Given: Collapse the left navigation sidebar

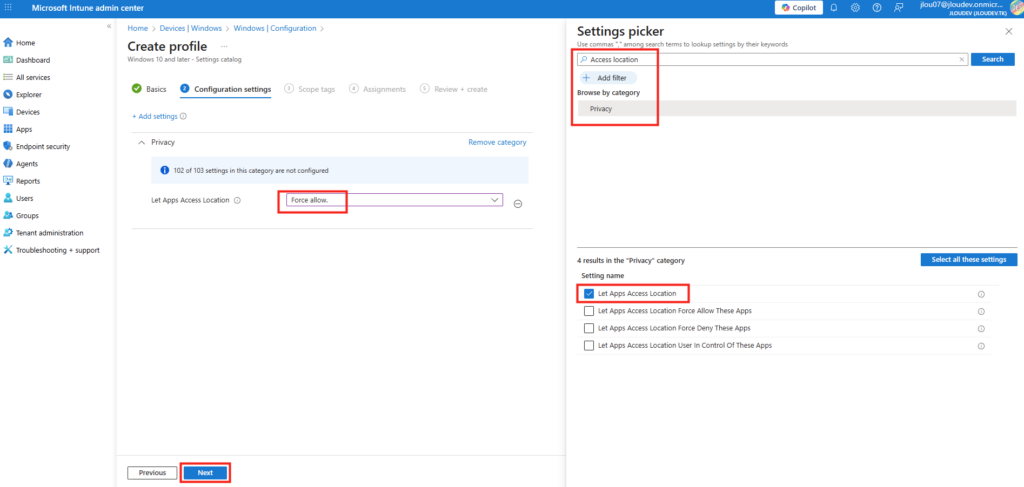Looking at the screenshot, I should click(108, 26).
